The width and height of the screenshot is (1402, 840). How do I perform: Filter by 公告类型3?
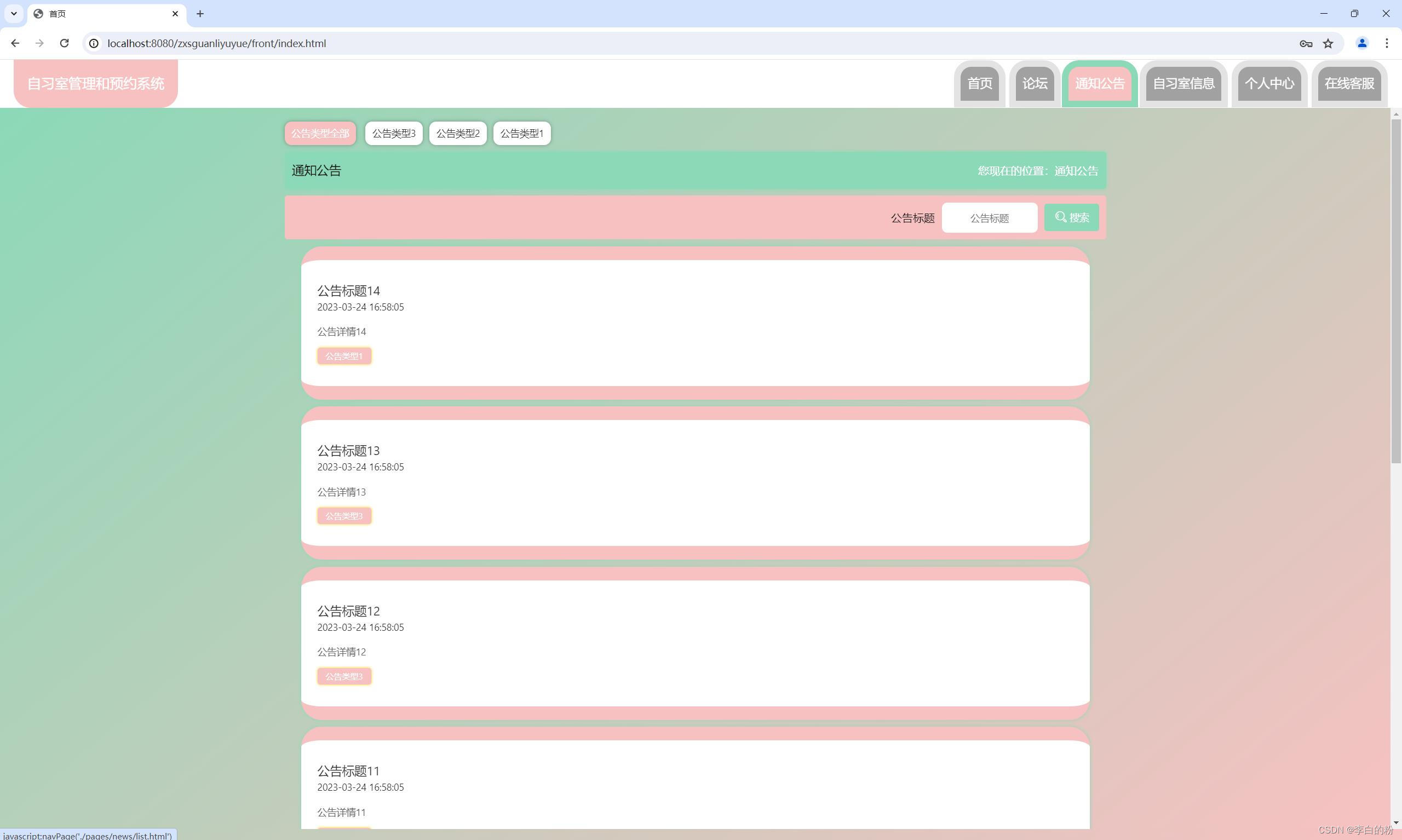[393, 134]
